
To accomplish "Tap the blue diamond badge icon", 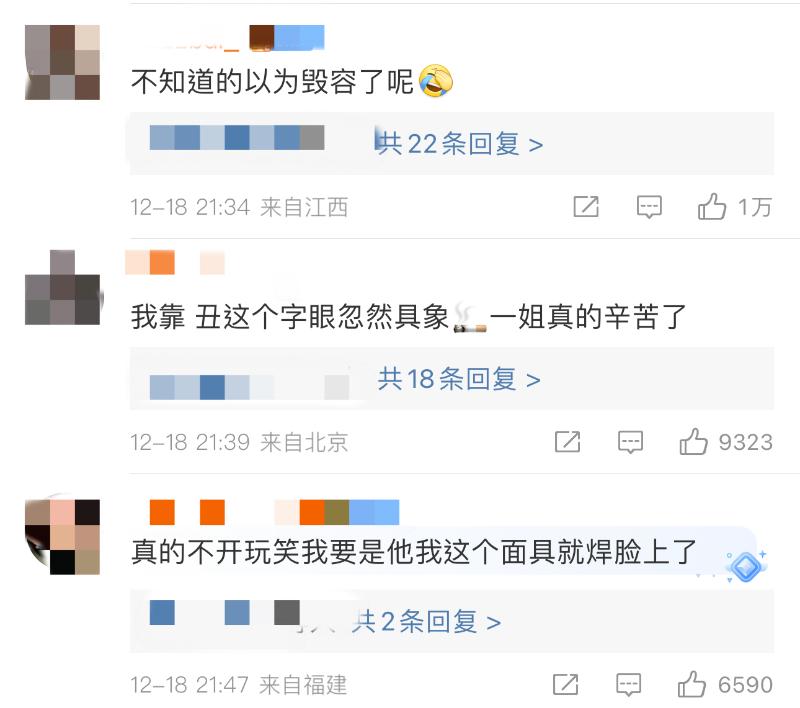I will coord(745,565).
